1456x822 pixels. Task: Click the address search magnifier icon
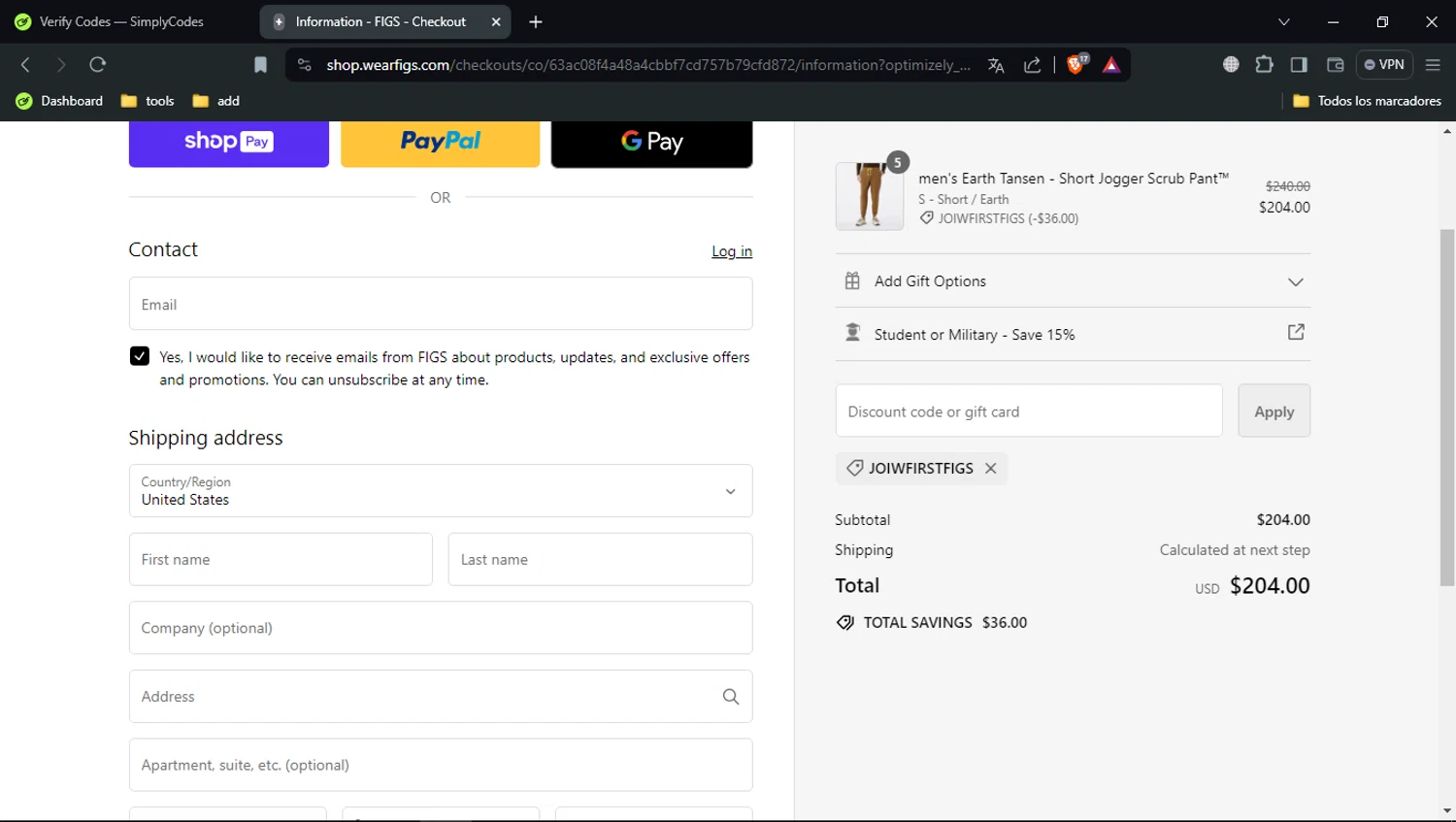point(731,696)
